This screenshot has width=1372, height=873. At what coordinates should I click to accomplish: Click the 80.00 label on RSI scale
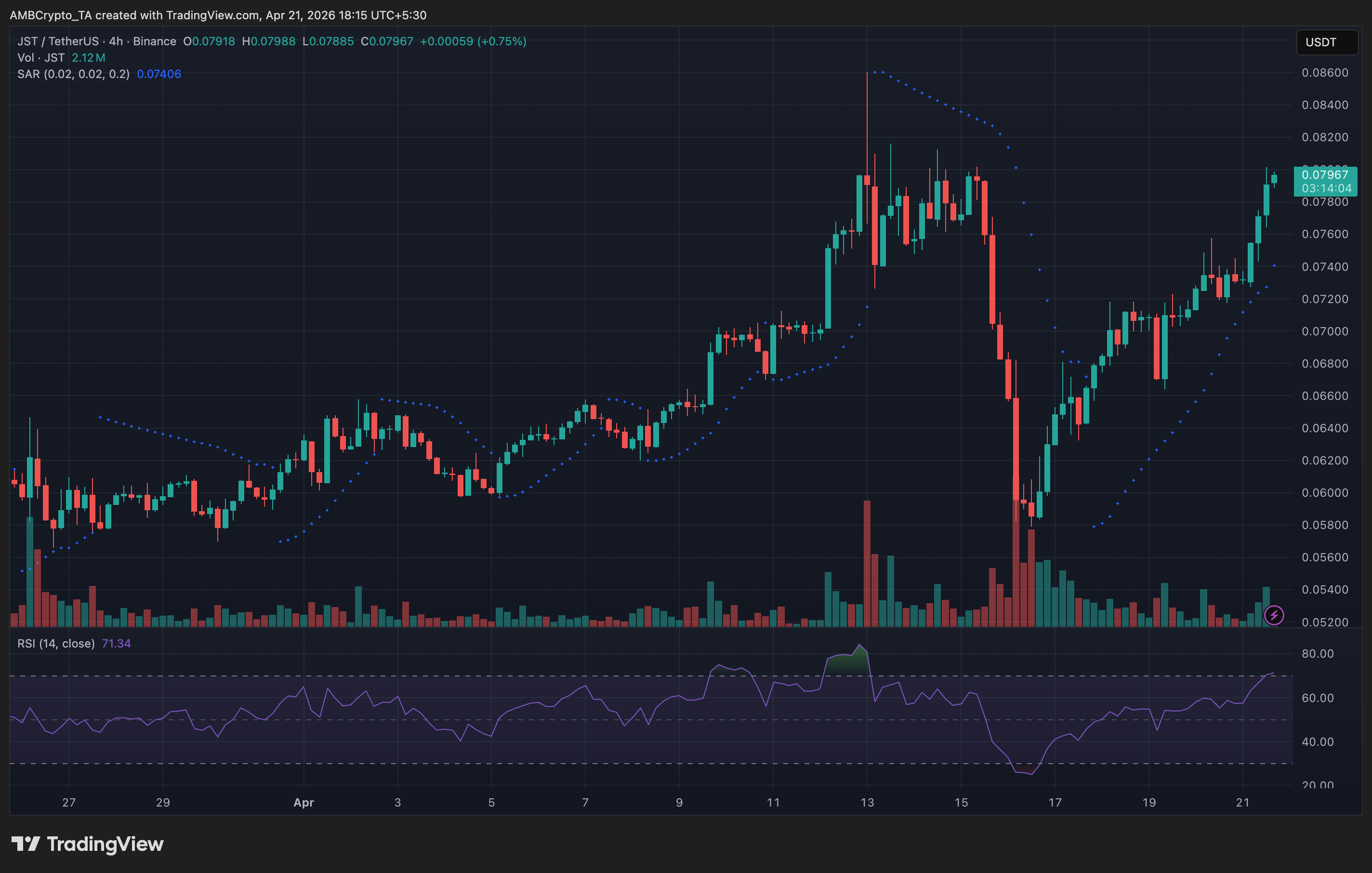click(x=1317, y=654)
